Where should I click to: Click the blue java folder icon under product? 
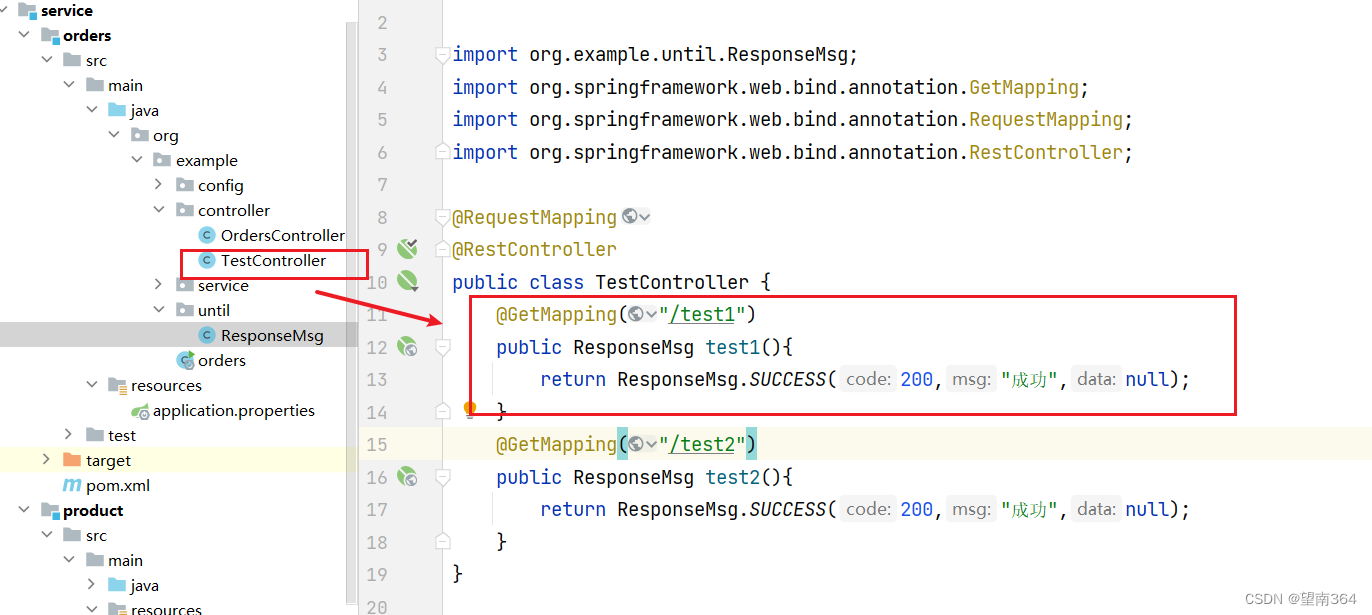pyautogui.click(x=117, y=585)
